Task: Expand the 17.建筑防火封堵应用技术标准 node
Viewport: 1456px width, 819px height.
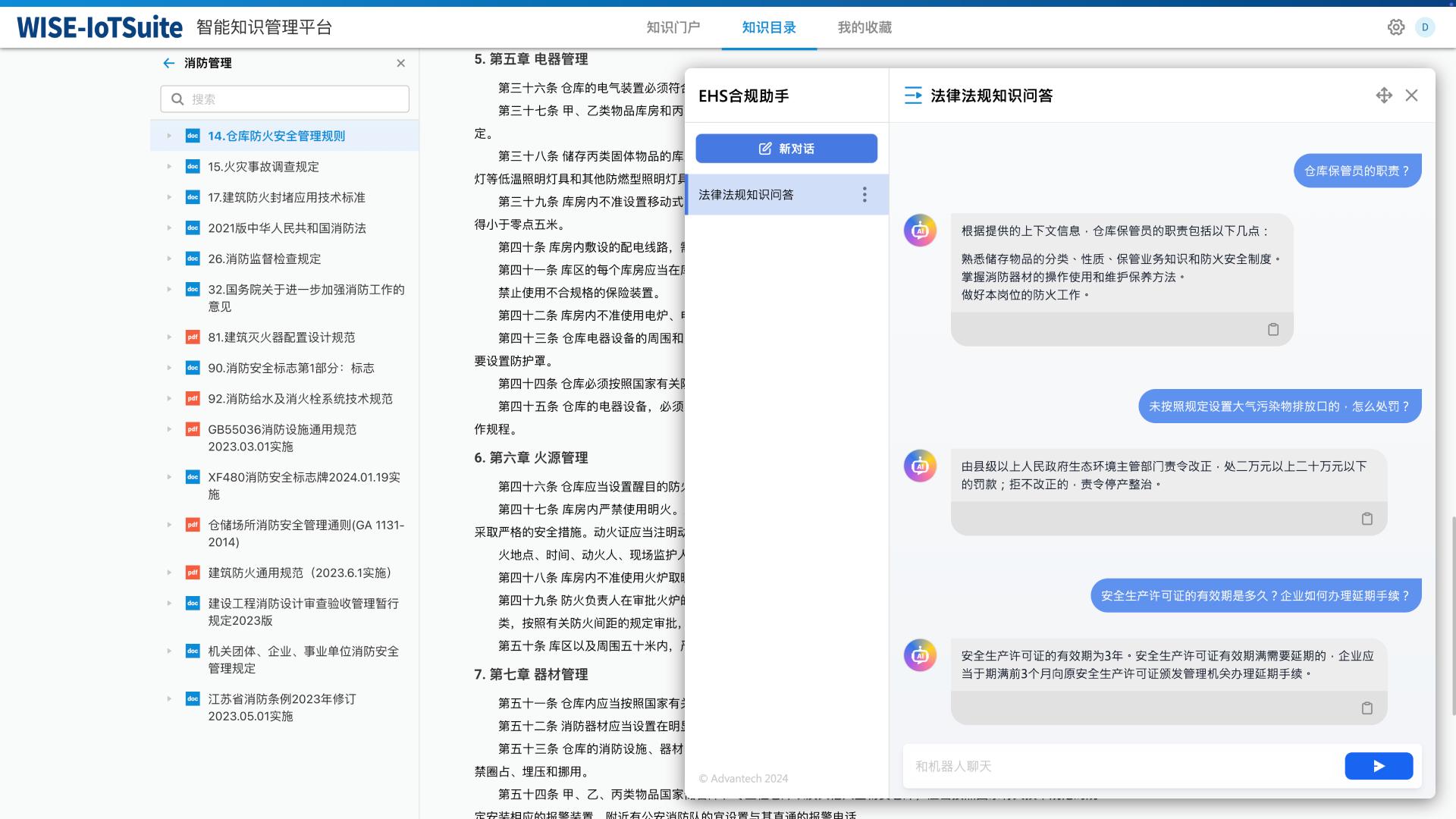Action: (x=169, y=197)
